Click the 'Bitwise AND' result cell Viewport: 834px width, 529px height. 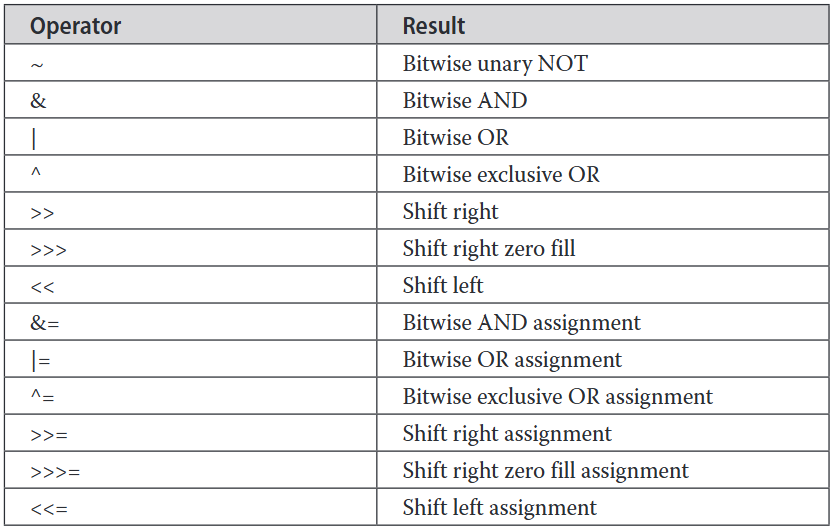[465, 101]
